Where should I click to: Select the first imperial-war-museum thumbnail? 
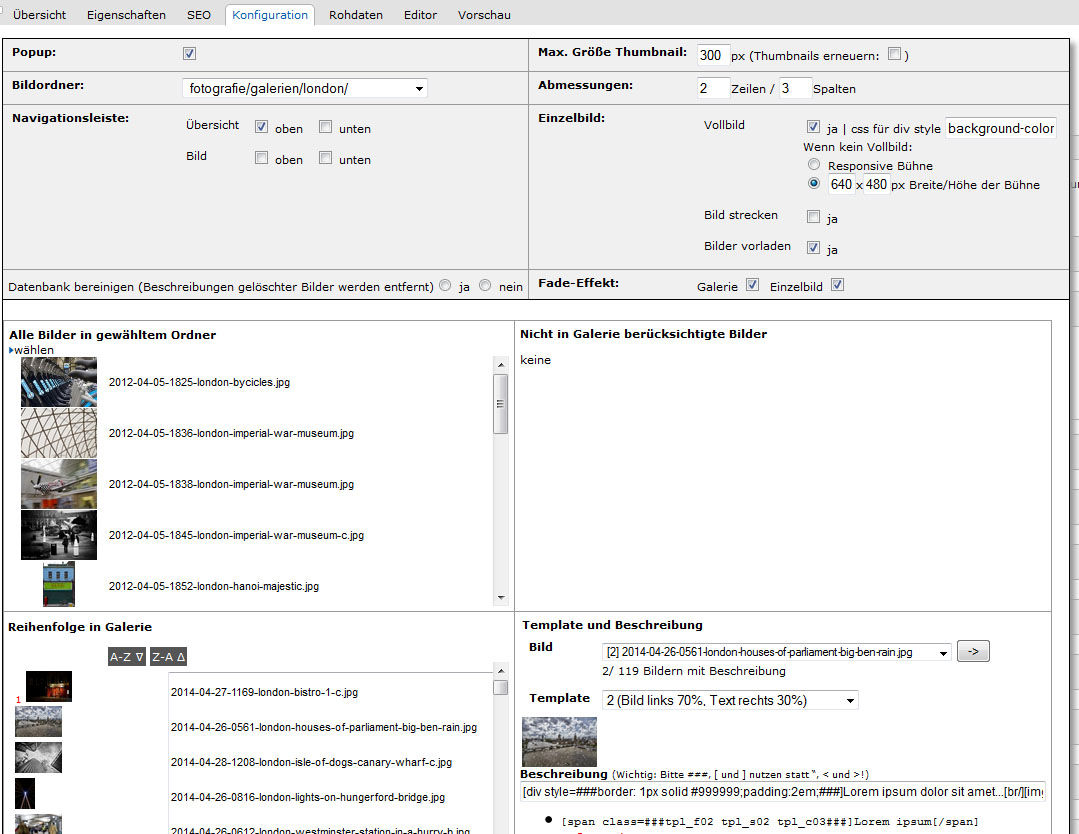59,433
